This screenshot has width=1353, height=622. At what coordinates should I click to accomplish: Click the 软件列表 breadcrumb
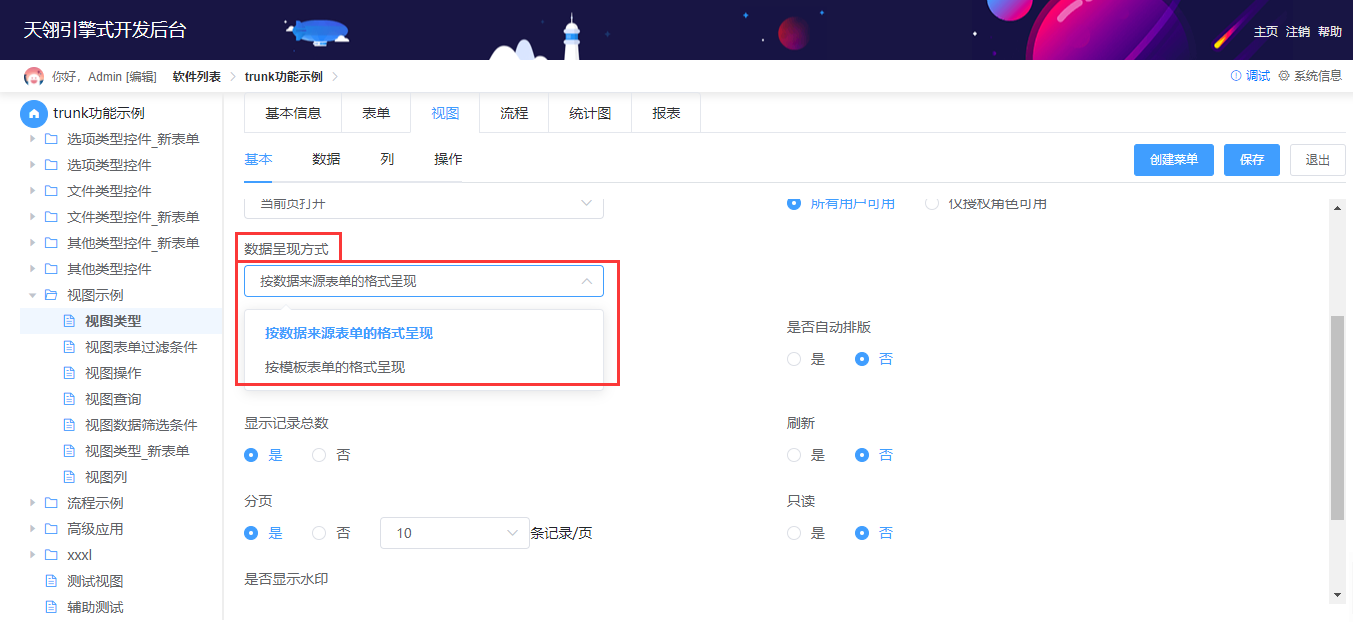(197, 77)
